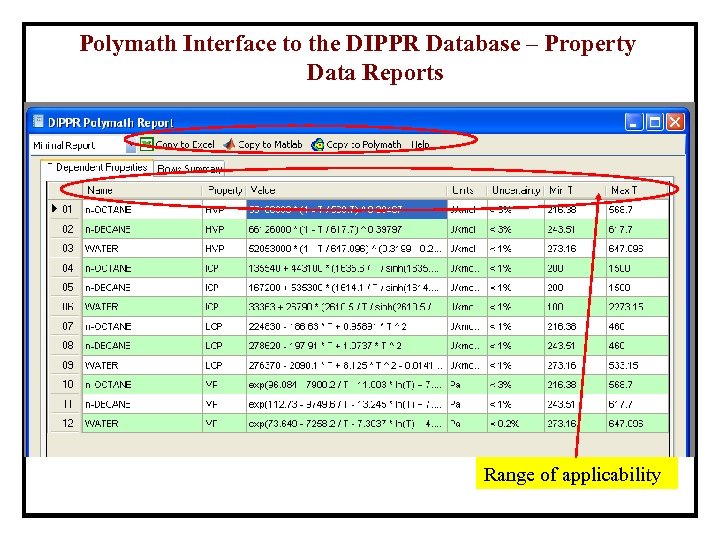The width and height of the screenshot is (720, 540).
Task: Click the highlighted Value cell in row 01
Action: [x=347, y=209]
